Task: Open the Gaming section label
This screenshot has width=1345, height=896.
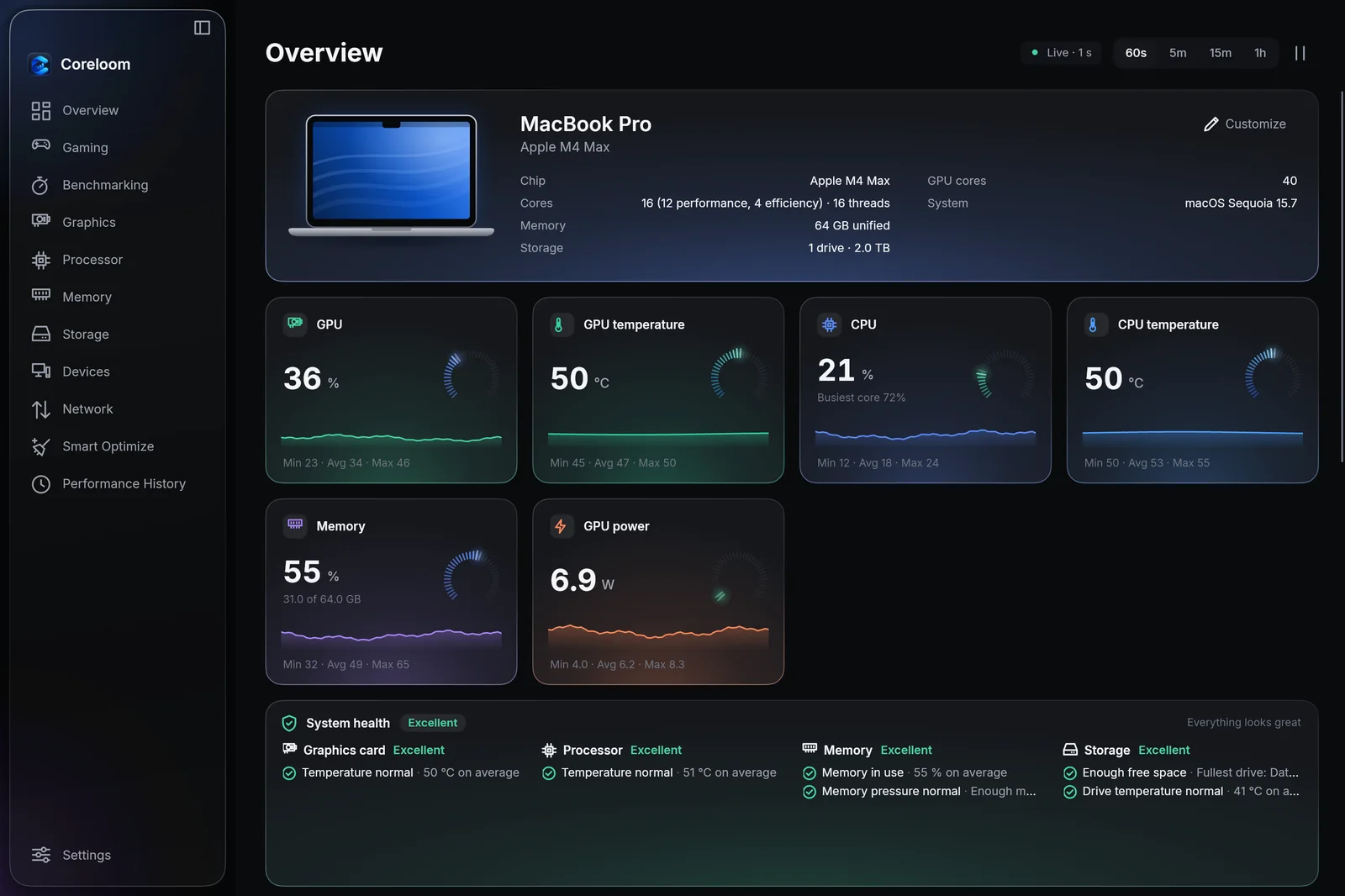Action: pos(85,147)
